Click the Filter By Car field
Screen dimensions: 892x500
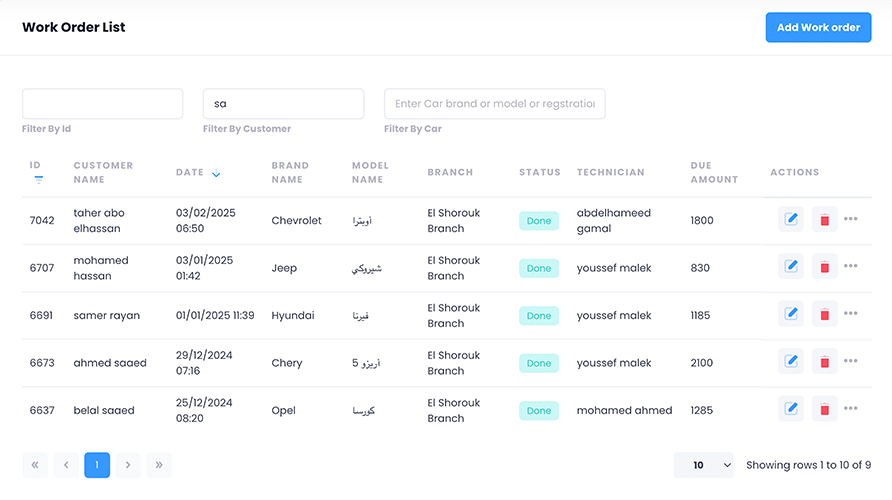494,104
